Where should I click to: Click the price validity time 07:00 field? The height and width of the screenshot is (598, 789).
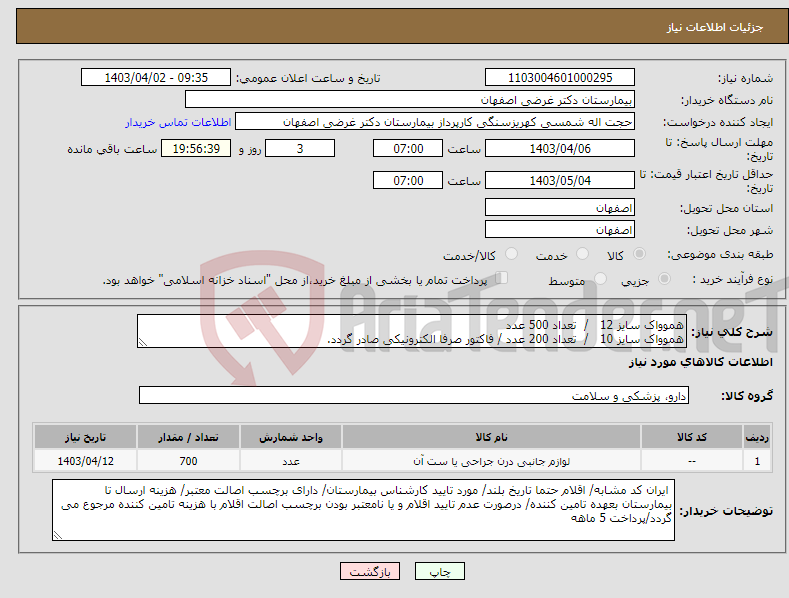pos(408,180)
